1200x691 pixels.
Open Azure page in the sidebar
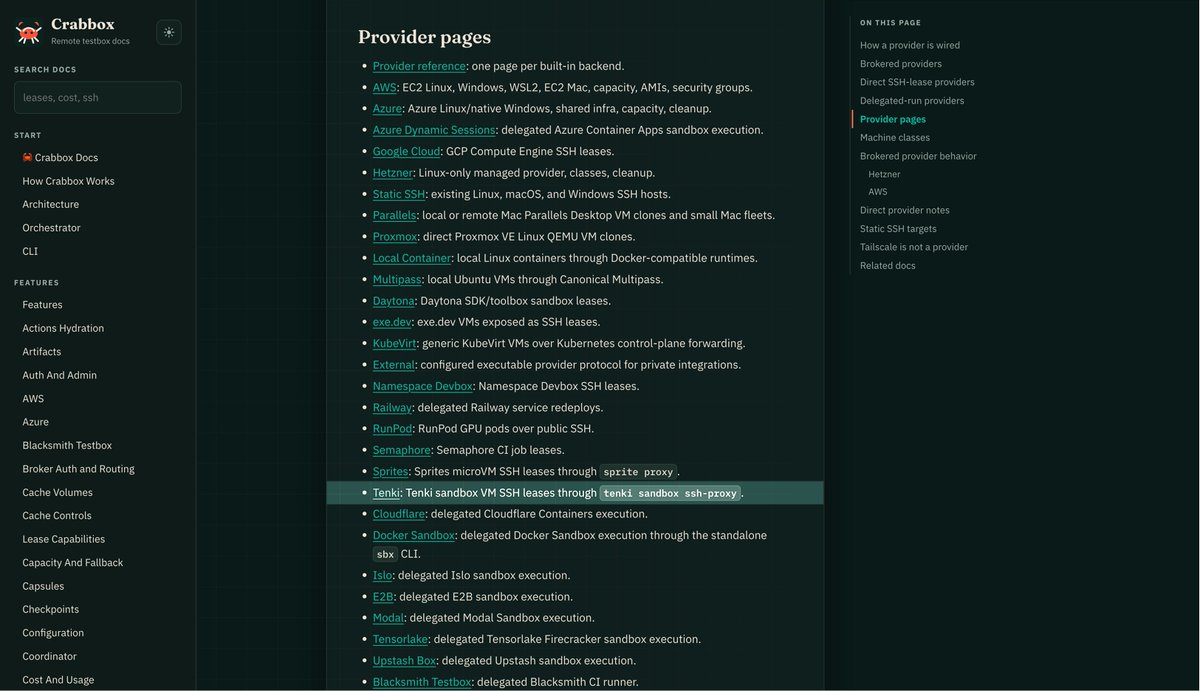35,422
